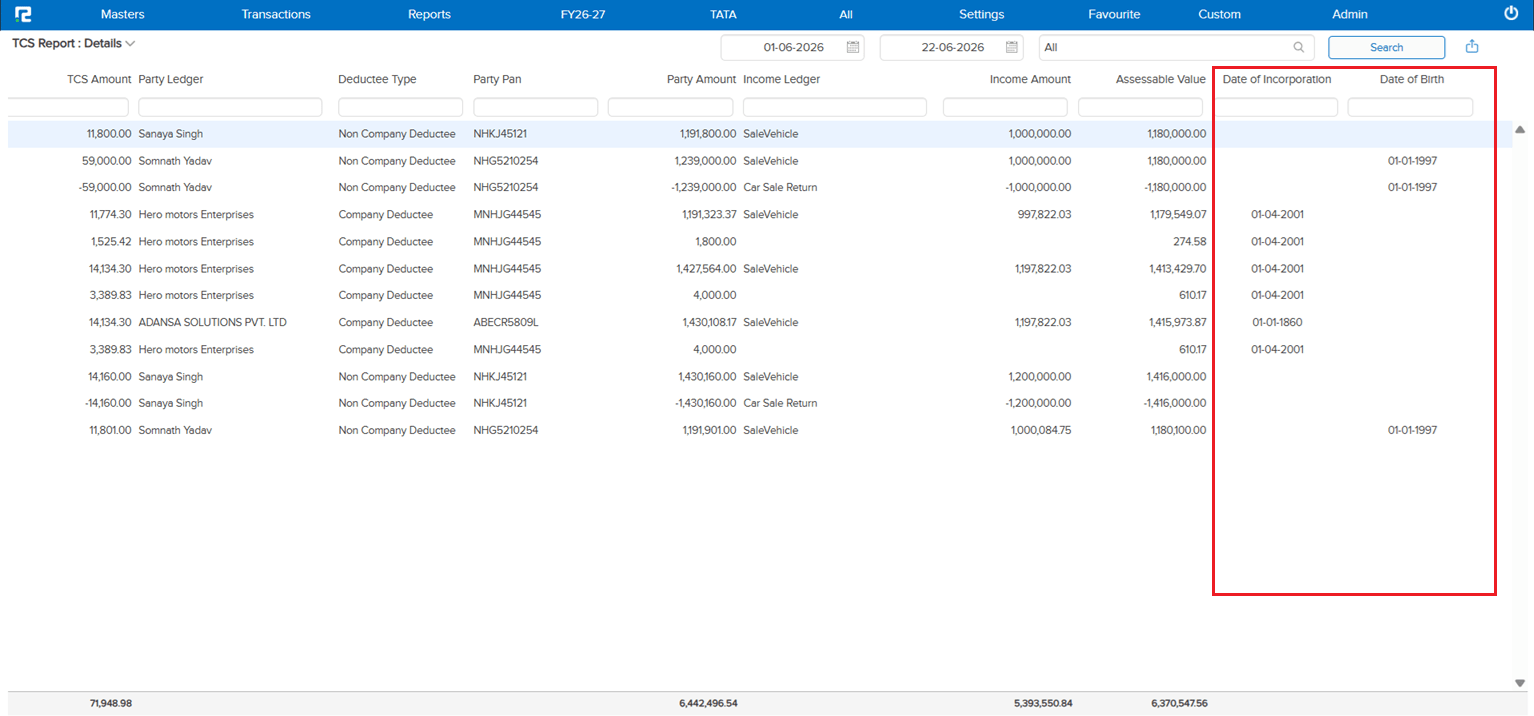Click the Deductee Type filter box
The width and height of the screenshot is (1534, 716).
[x=400, y=107]
